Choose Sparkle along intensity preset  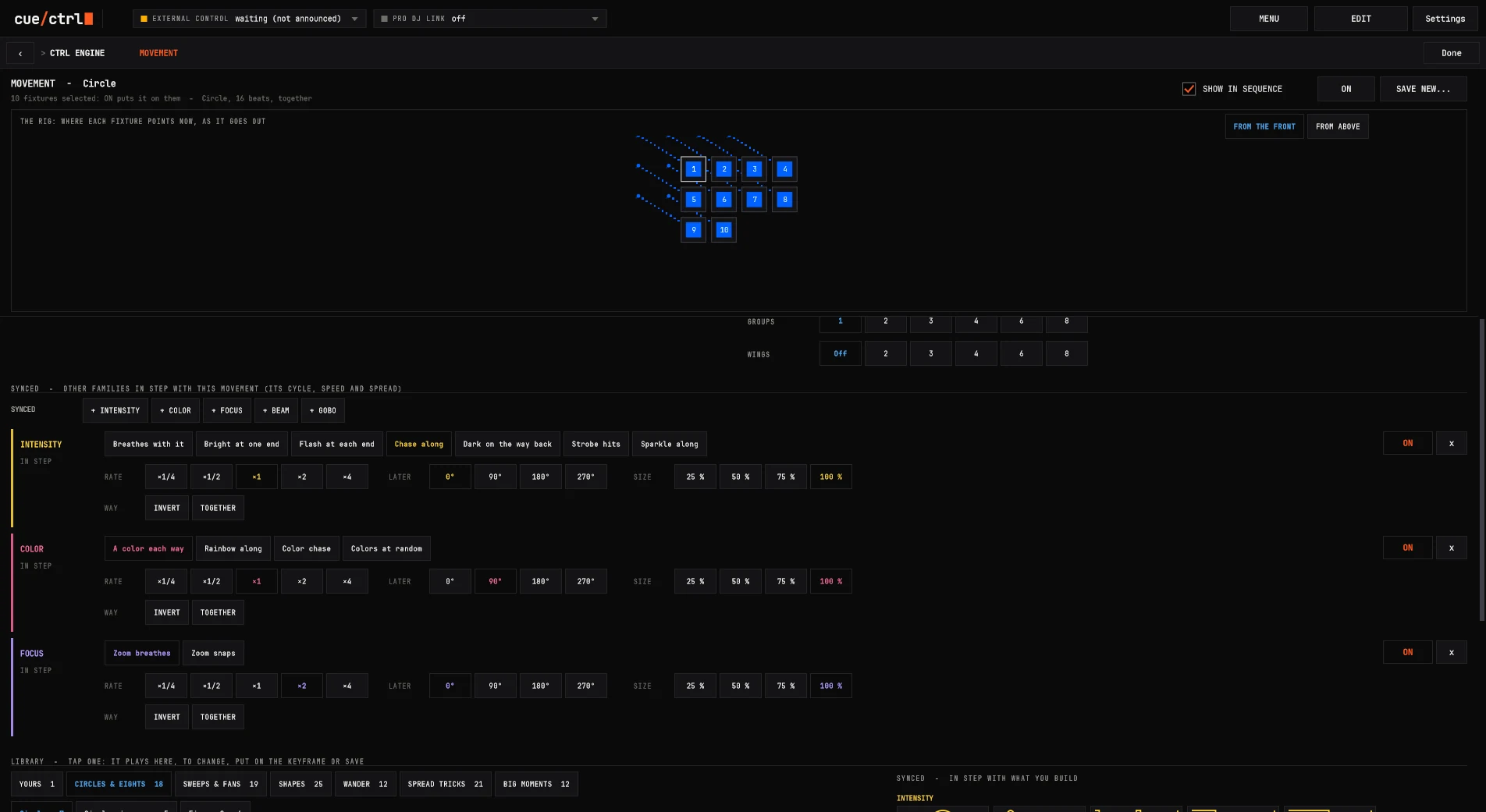[x=670, y=444]
